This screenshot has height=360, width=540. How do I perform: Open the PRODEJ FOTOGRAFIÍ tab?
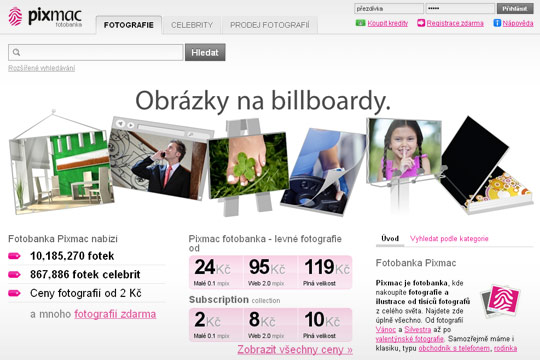pyautogui.click(x=270, y=25)
